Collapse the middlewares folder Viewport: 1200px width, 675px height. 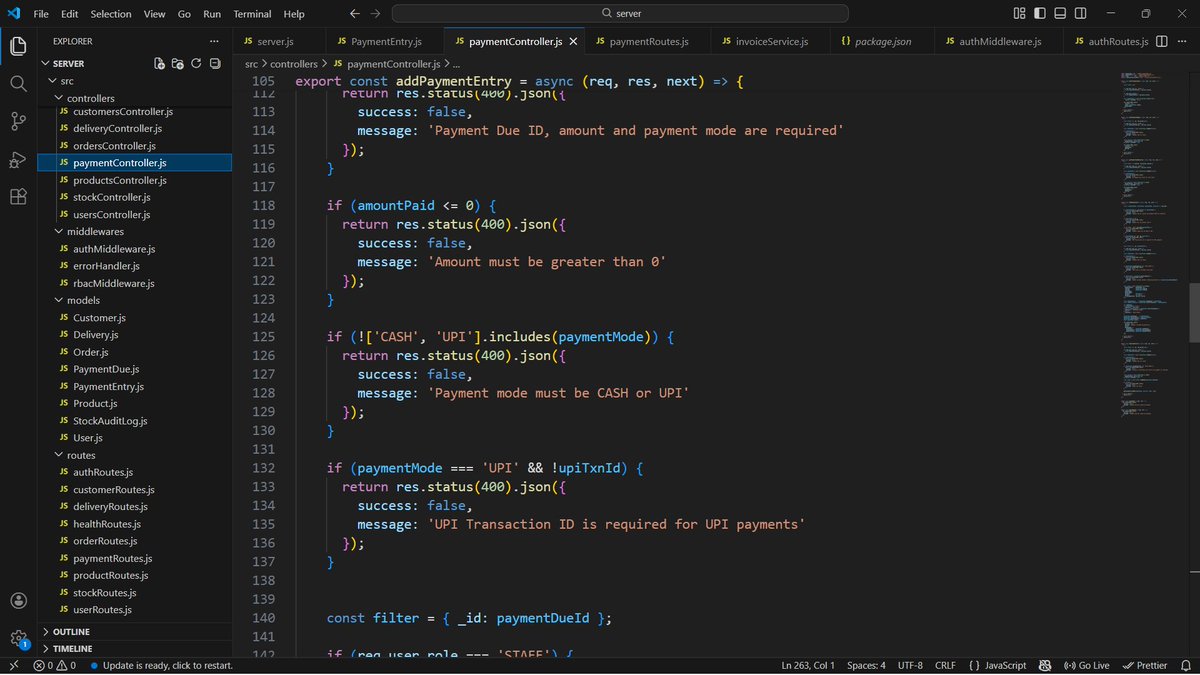click(95, 231)
